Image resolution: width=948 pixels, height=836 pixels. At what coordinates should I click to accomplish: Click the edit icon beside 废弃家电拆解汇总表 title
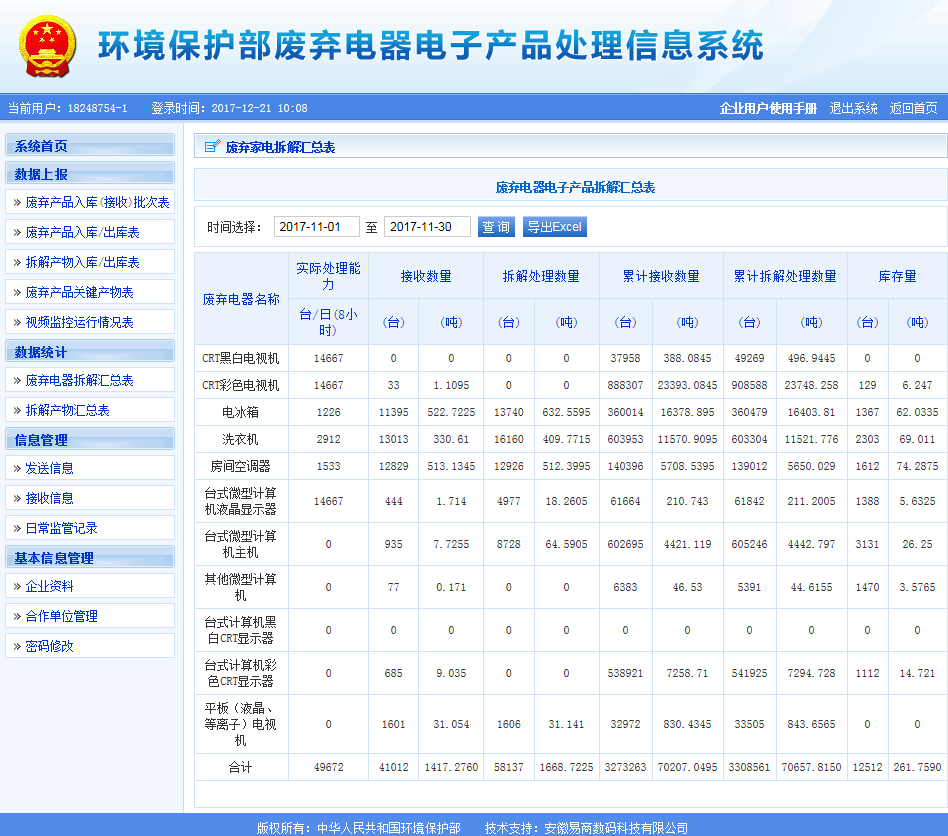[211, 147]
